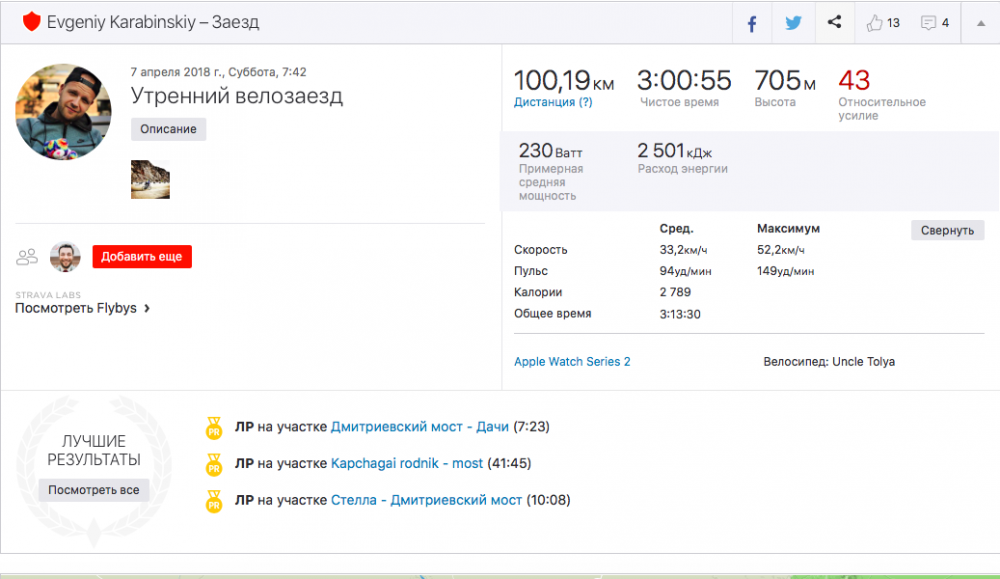Click the Дистанция (?) help link

tap(553, 102)
